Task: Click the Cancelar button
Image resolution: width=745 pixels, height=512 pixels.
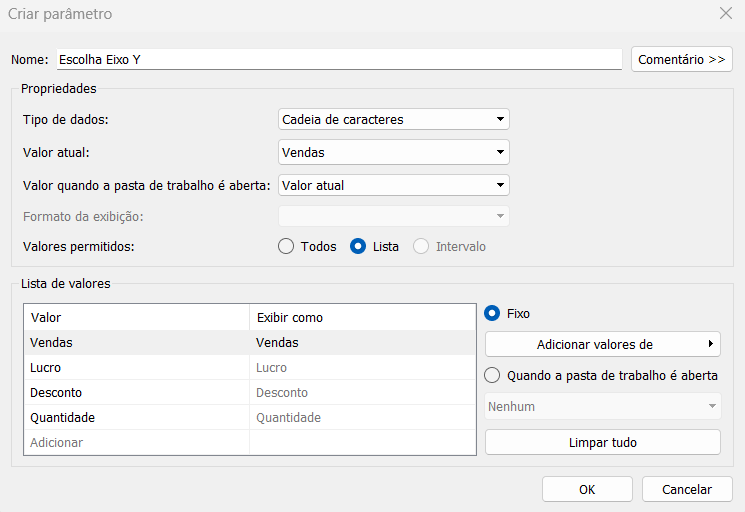Action: (687, 489)
